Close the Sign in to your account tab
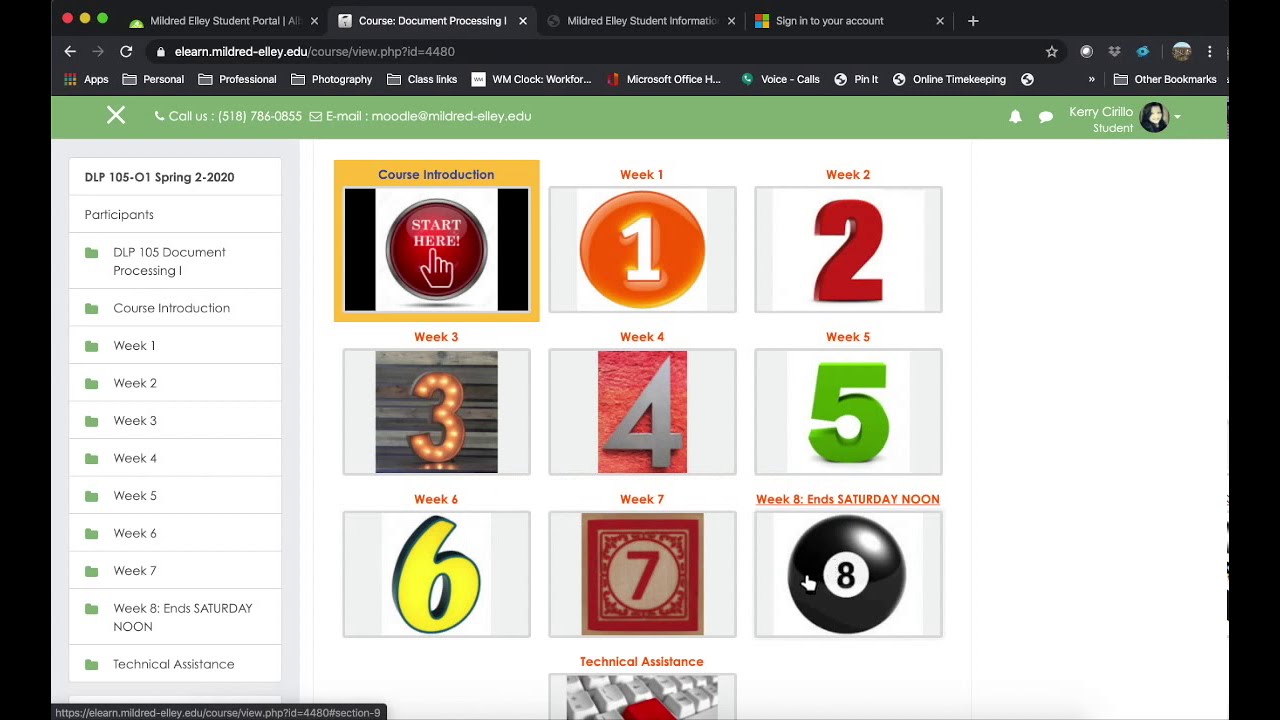Screen dimensions: 1280x720 coord(939,20)
